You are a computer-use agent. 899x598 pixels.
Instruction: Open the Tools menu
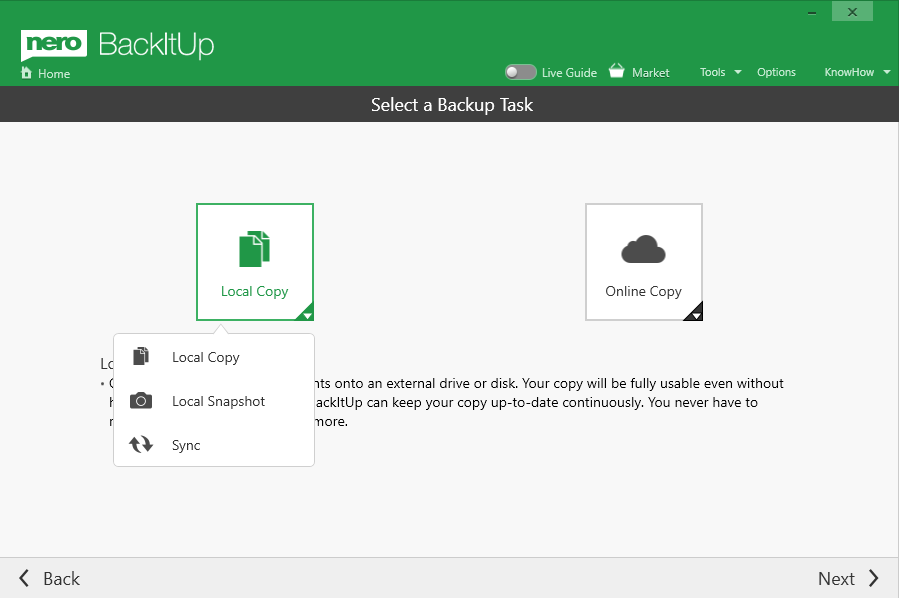711,72
